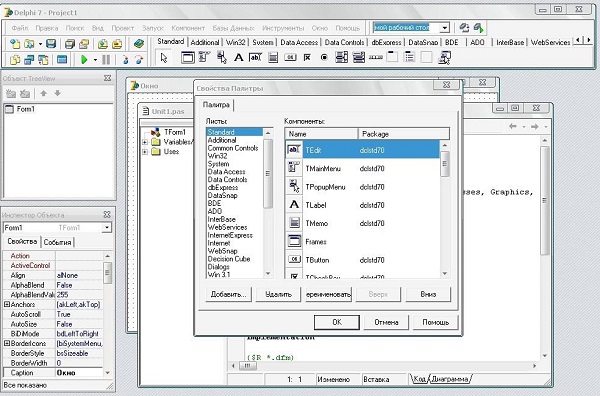Click the Pause icon in debug toolbar
Viewport: 600px width, 396px height.
106,59
